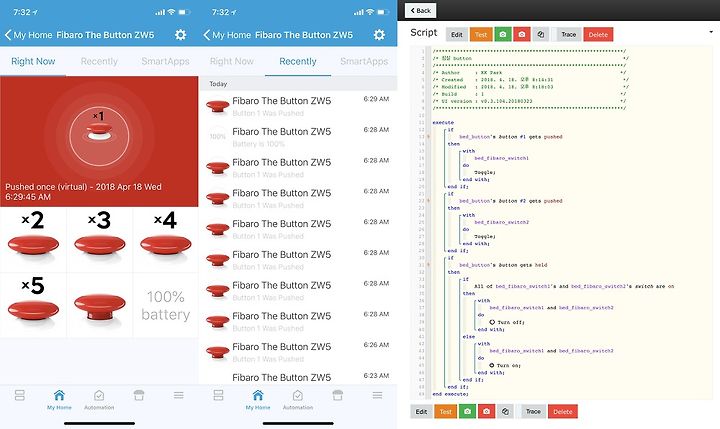The image size is (720, 429).
Task: Click the 'Pushed once (virtual)' status text
Action: pyautogui.click(x=83, y=192)
